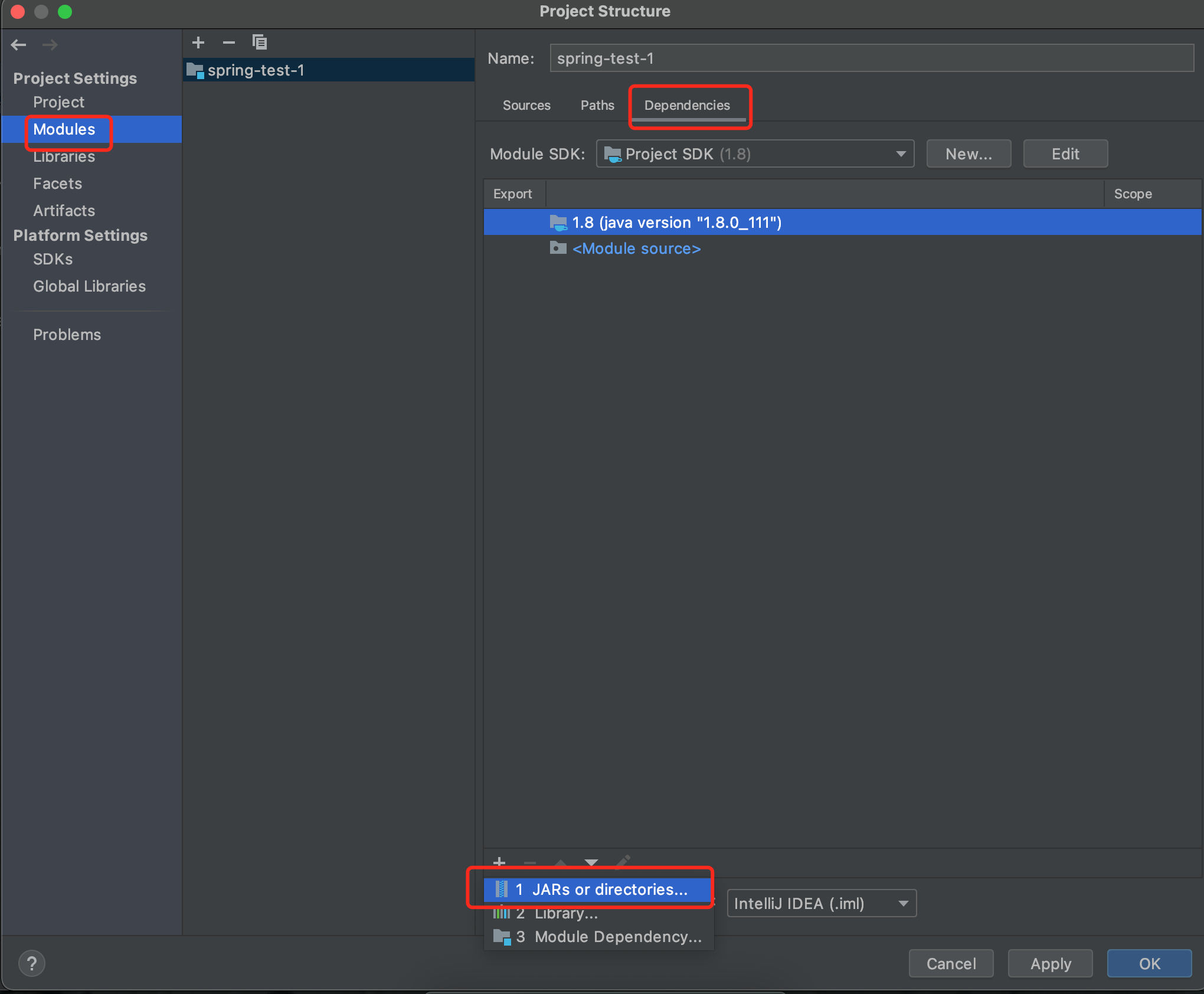Viewport: 1204px width, 994px height.
Task: Click the Apply button
Action: pyautogui.click(x=1050, y=963)
